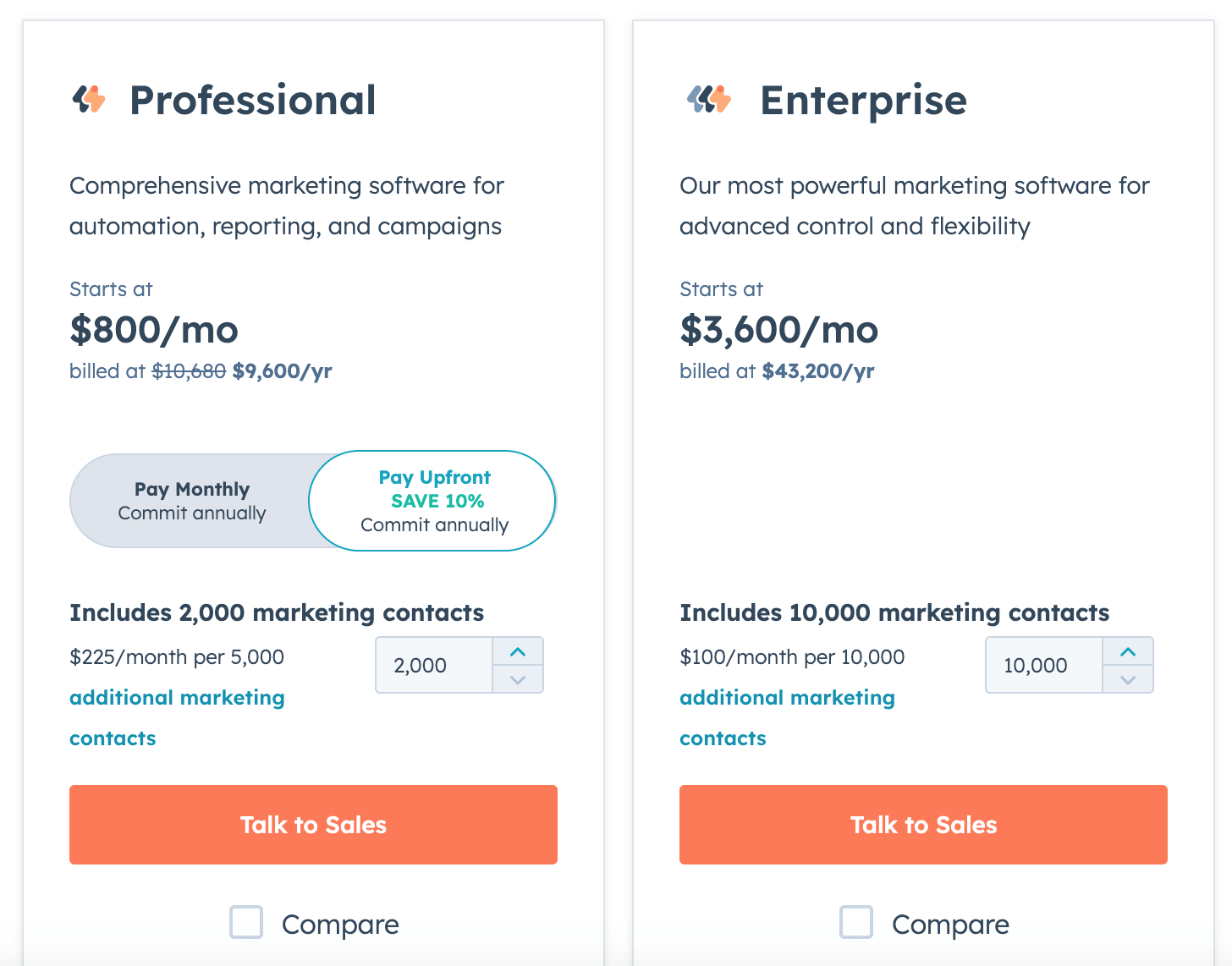Click the Enterprise plan sprocket icon
Screen dimensions: 1232x966
(x=709, y=100)
